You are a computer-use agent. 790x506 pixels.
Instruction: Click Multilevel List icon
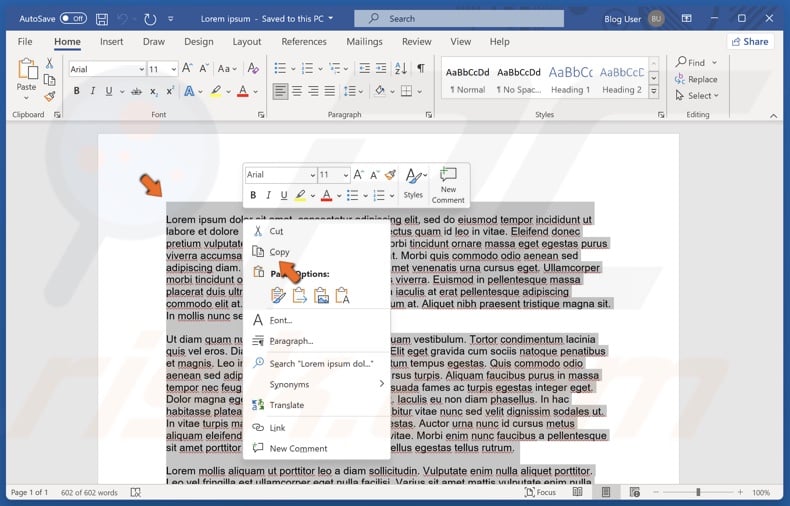click(335, 68)
